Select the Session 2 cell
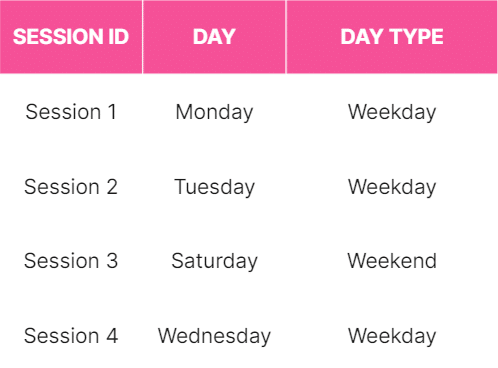The width and height of the screenshot is (498, 368). (71, 187)
